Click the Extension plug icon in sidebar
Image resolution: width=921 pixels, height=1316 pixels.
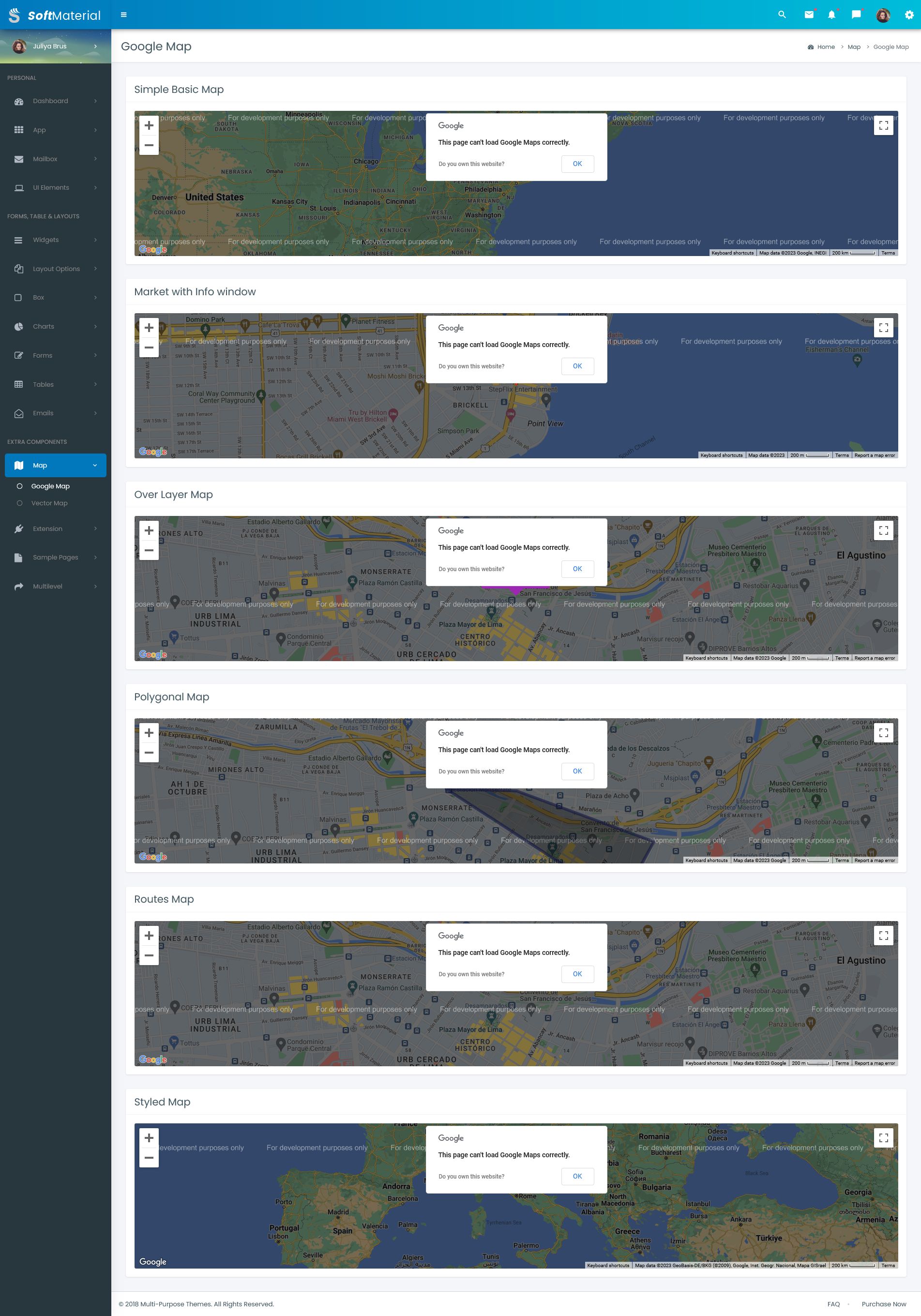pos(19,529)
